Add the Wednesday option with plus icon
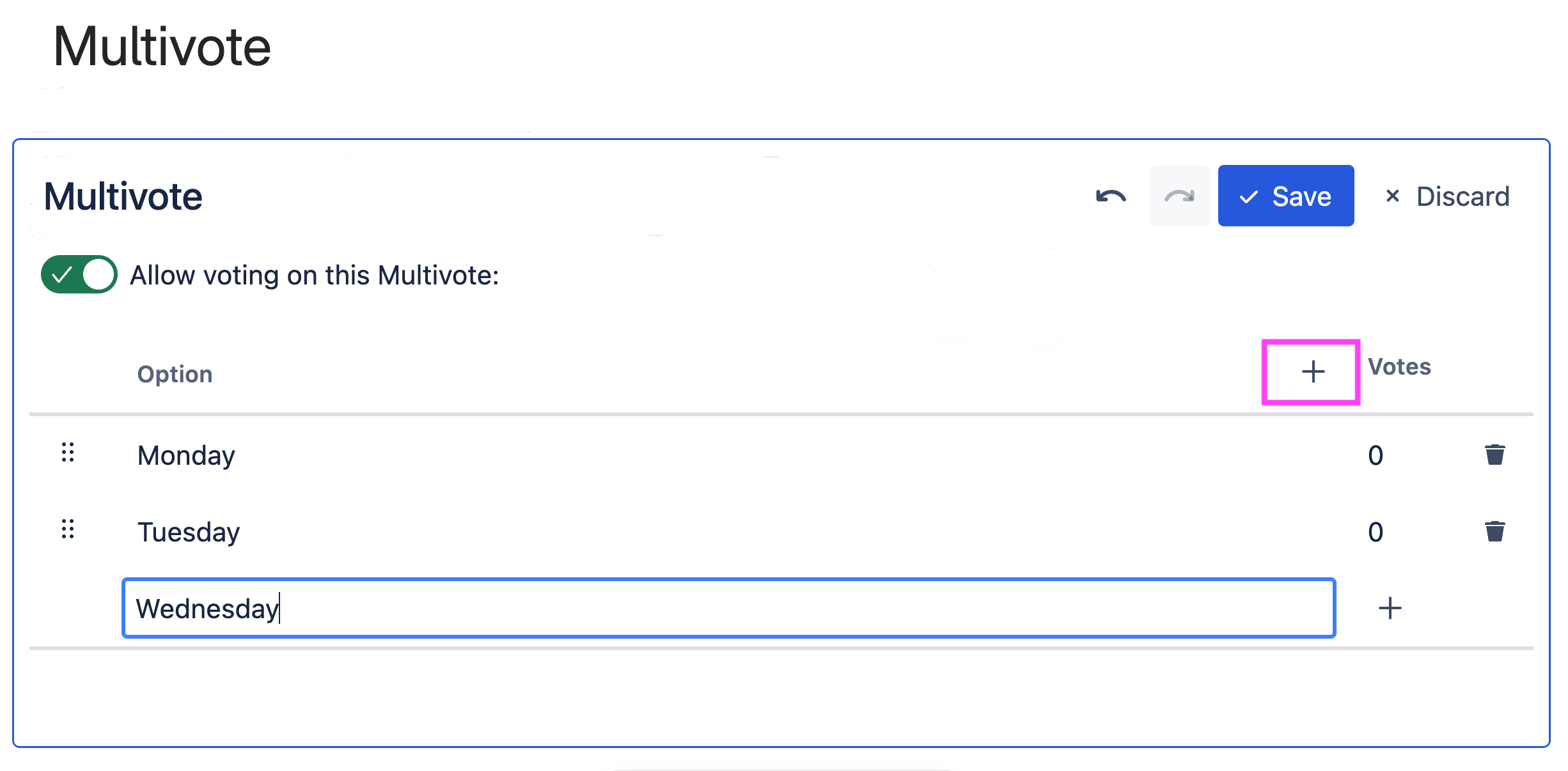1568x771 pixels. 1389,608
